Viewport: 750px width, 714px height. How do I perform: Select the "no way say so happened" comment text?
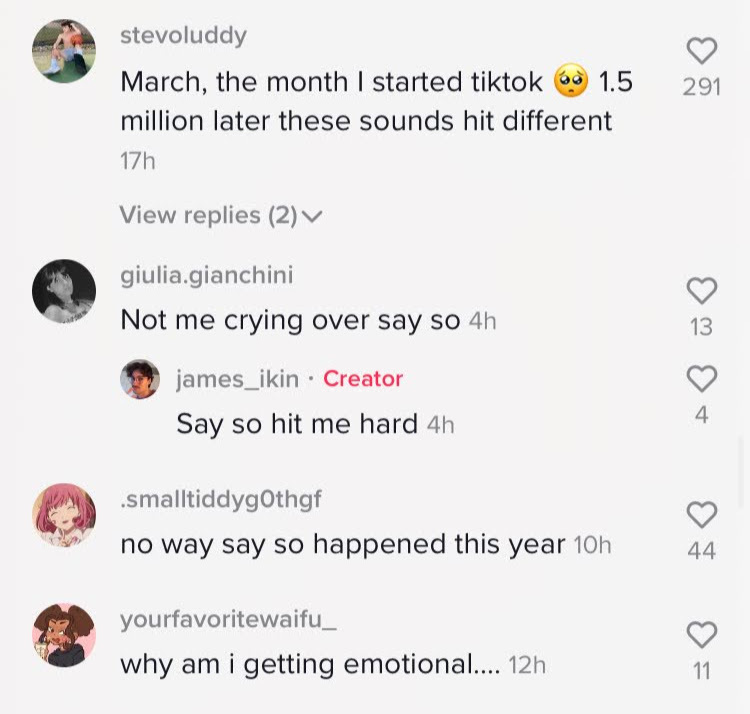coord(343,544)
